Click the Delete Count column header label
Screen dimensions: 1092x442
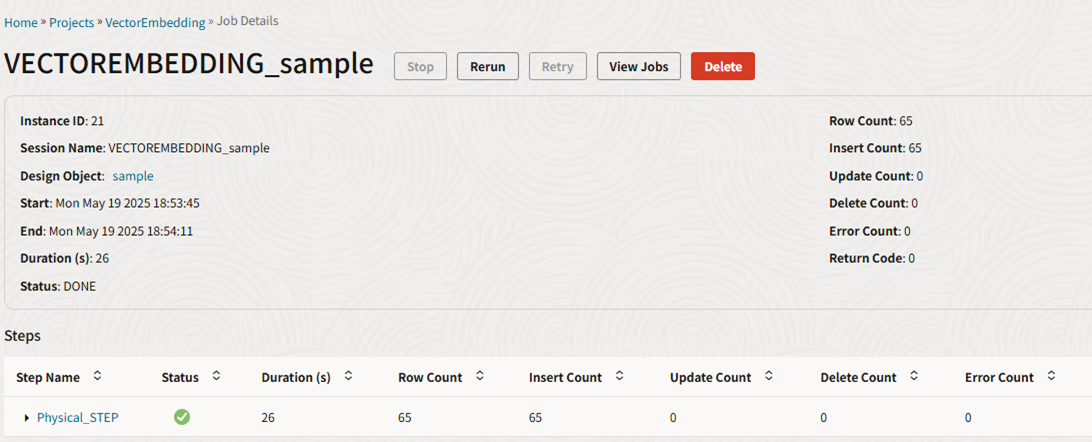tap(859, 377)
